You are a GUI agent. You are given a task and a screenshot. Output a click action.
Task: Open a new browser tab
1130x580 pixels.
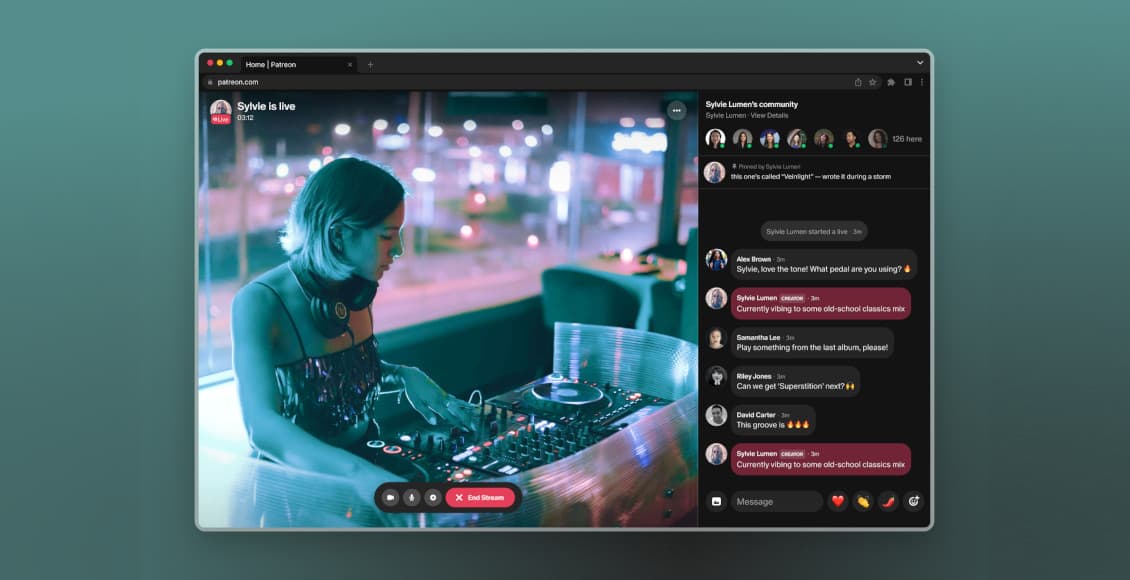[370, 64]
